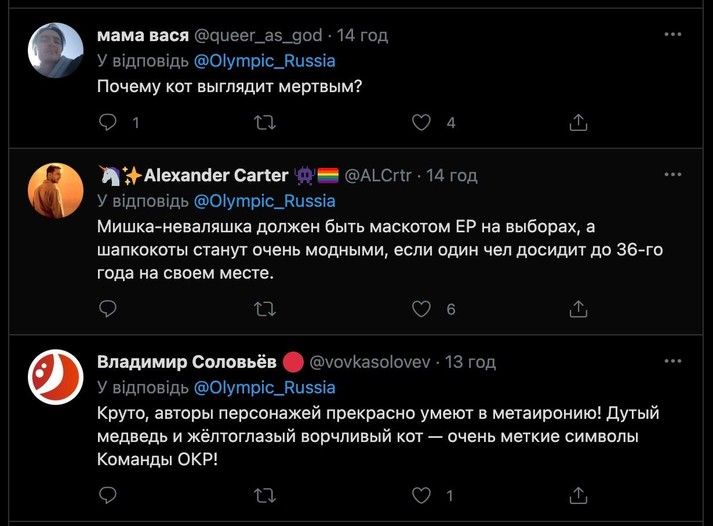Screen dimensions: 713x526
Task: Reply to мама вася's tweet
Action: coord(109,123)
